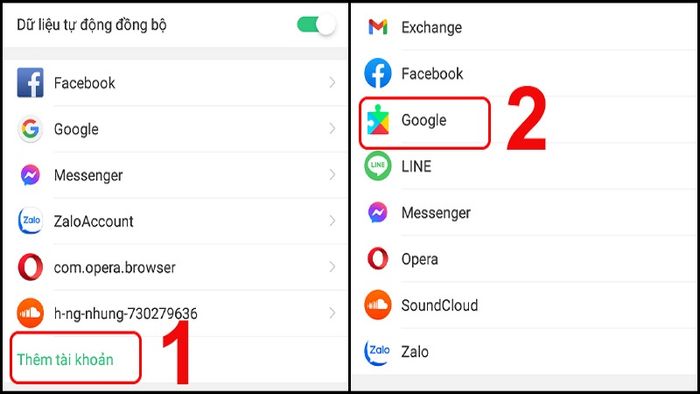Open the ZaloAccount chevron arrow
The image size is (700, 394).
coord(332,221)
